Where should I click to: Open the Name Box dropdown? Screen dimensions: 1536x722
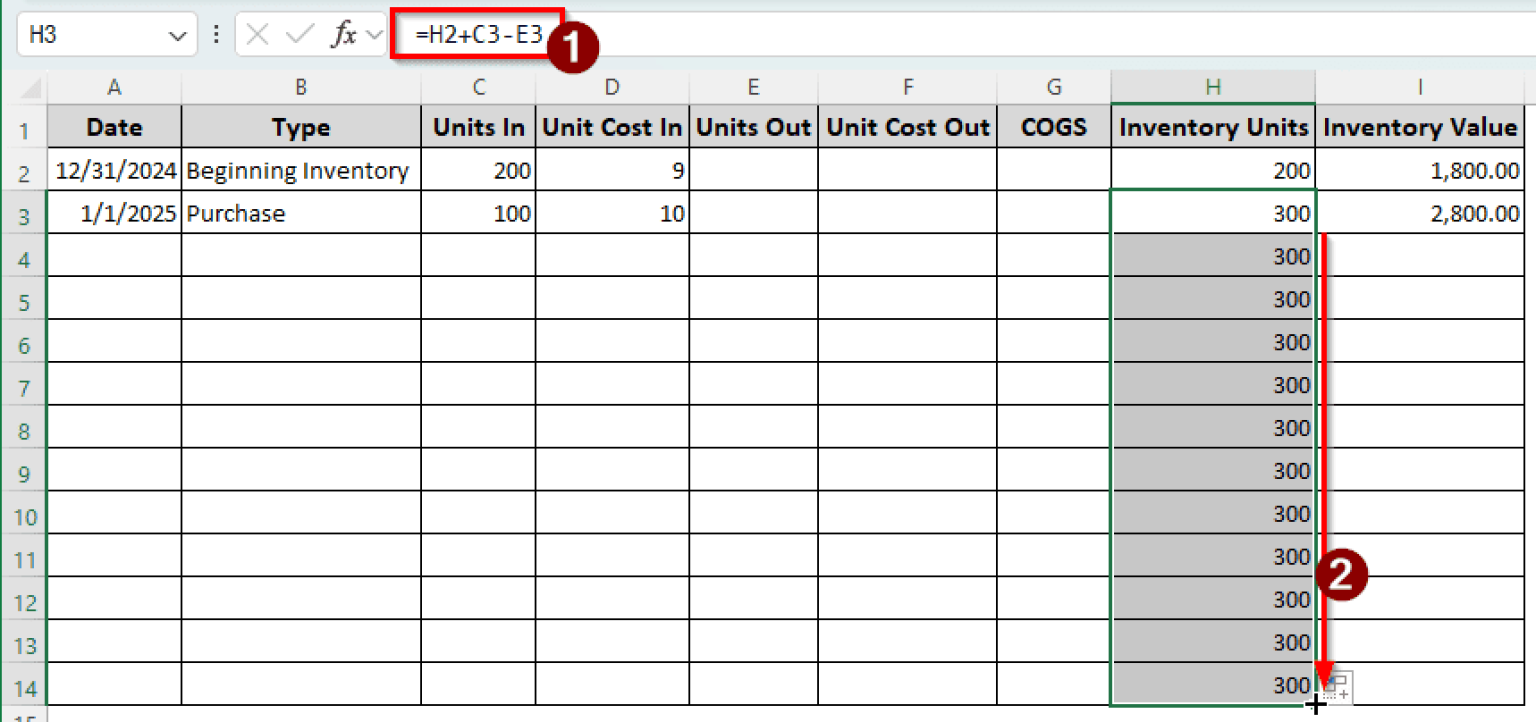(178, 33)
